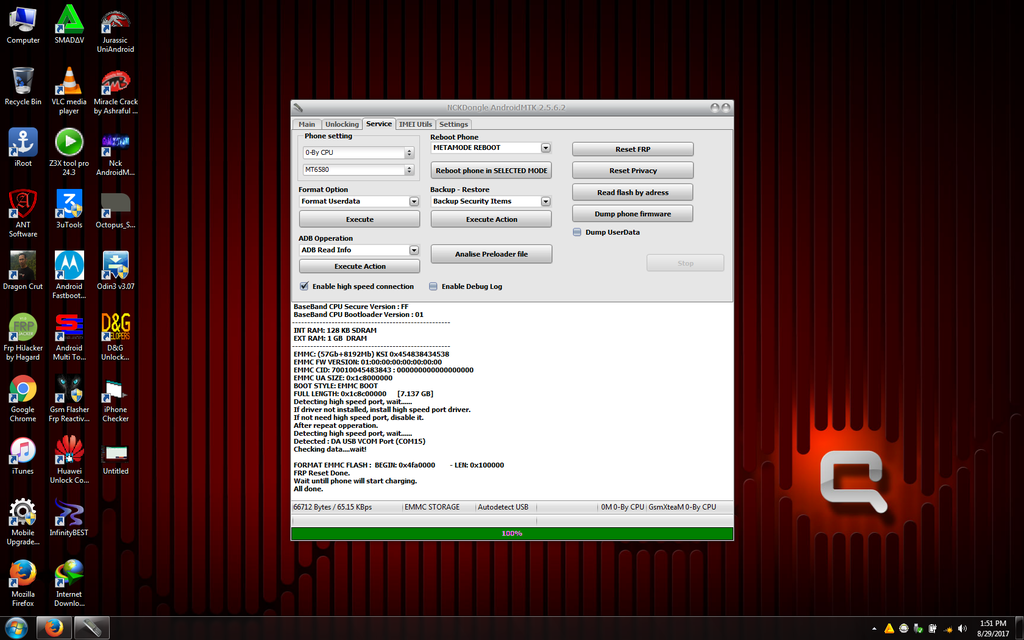Click the green 100% progress bar
The width and height of the screenshot is (1024, 640).
point(512,534)
